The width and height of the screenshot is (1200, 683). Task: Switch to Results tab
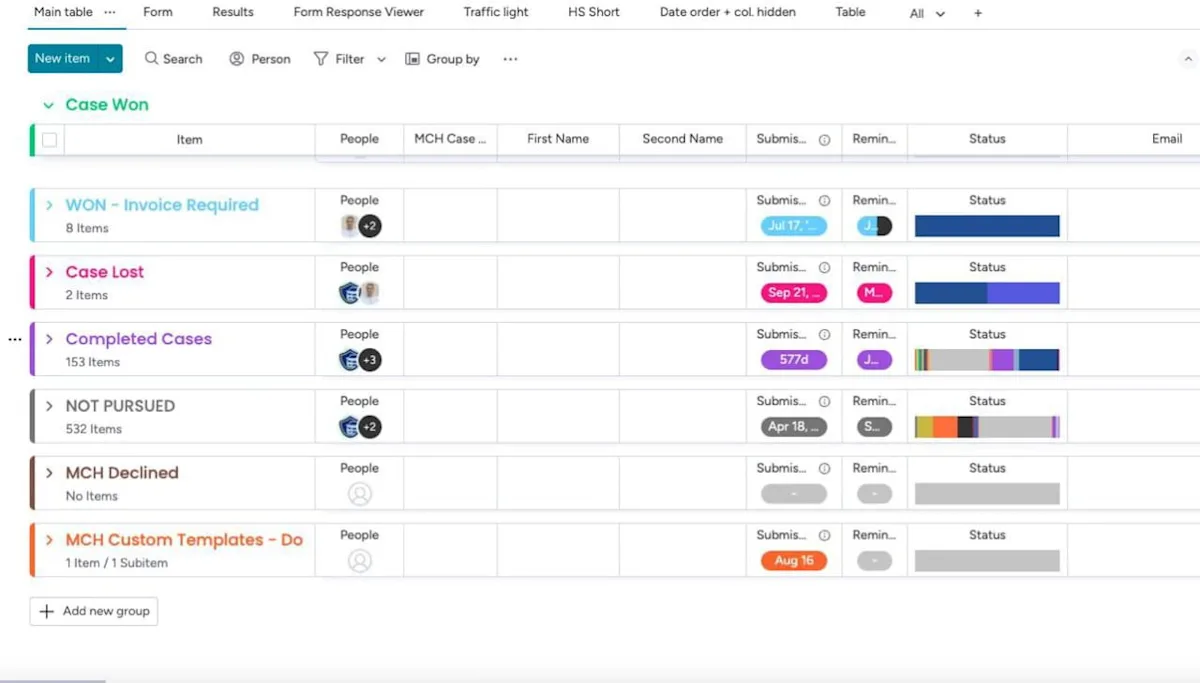pos(233,12)
